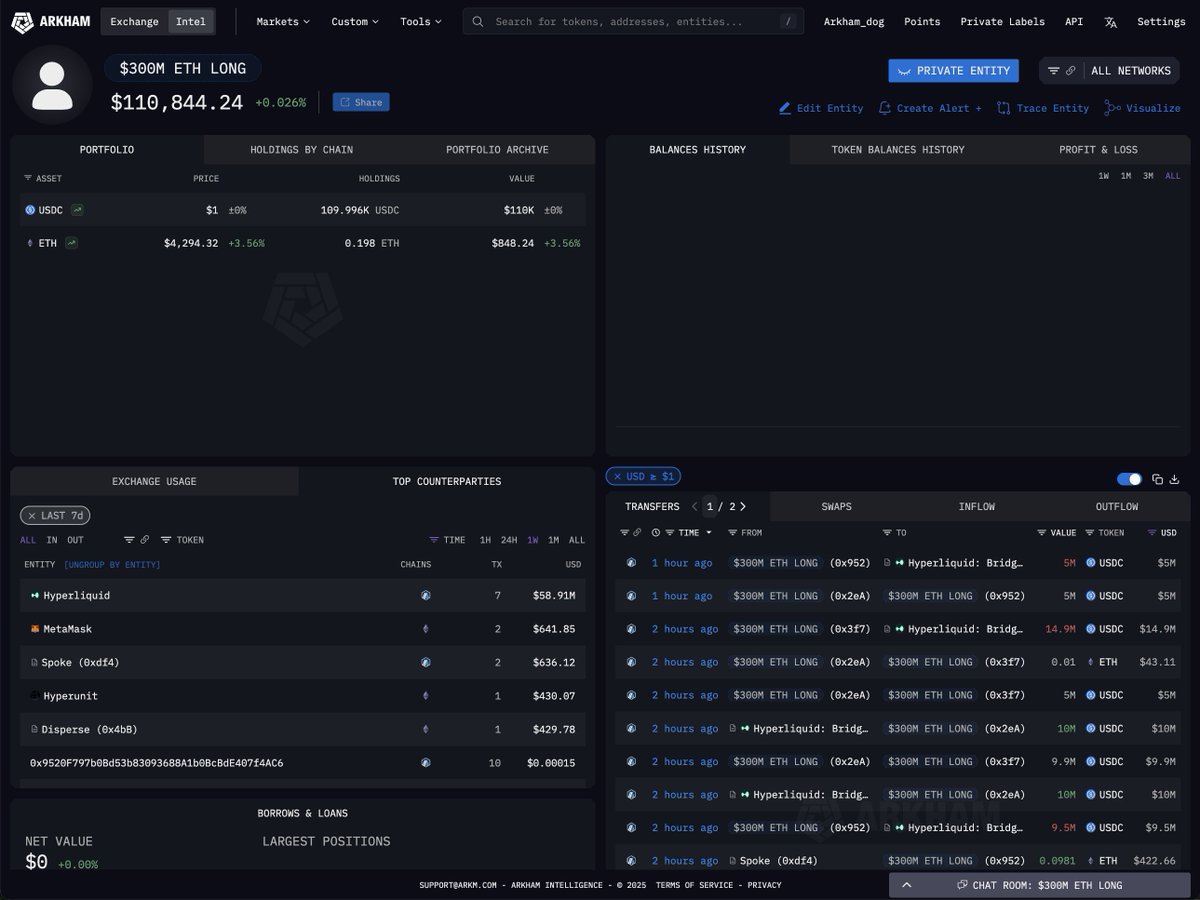Switch to Exchange Usage tab

(x=154, y=481)
